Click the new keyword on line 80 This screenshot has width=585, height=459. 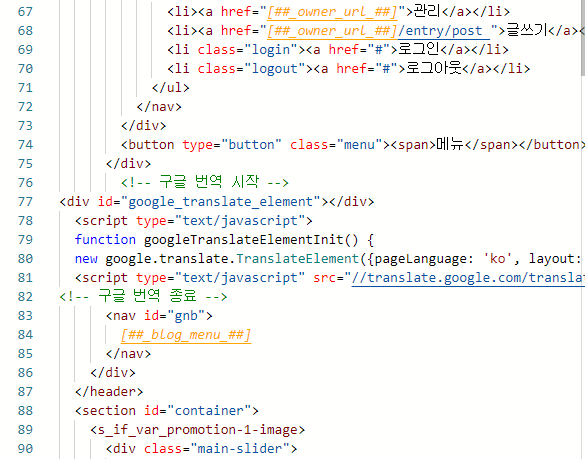point(86,259)
